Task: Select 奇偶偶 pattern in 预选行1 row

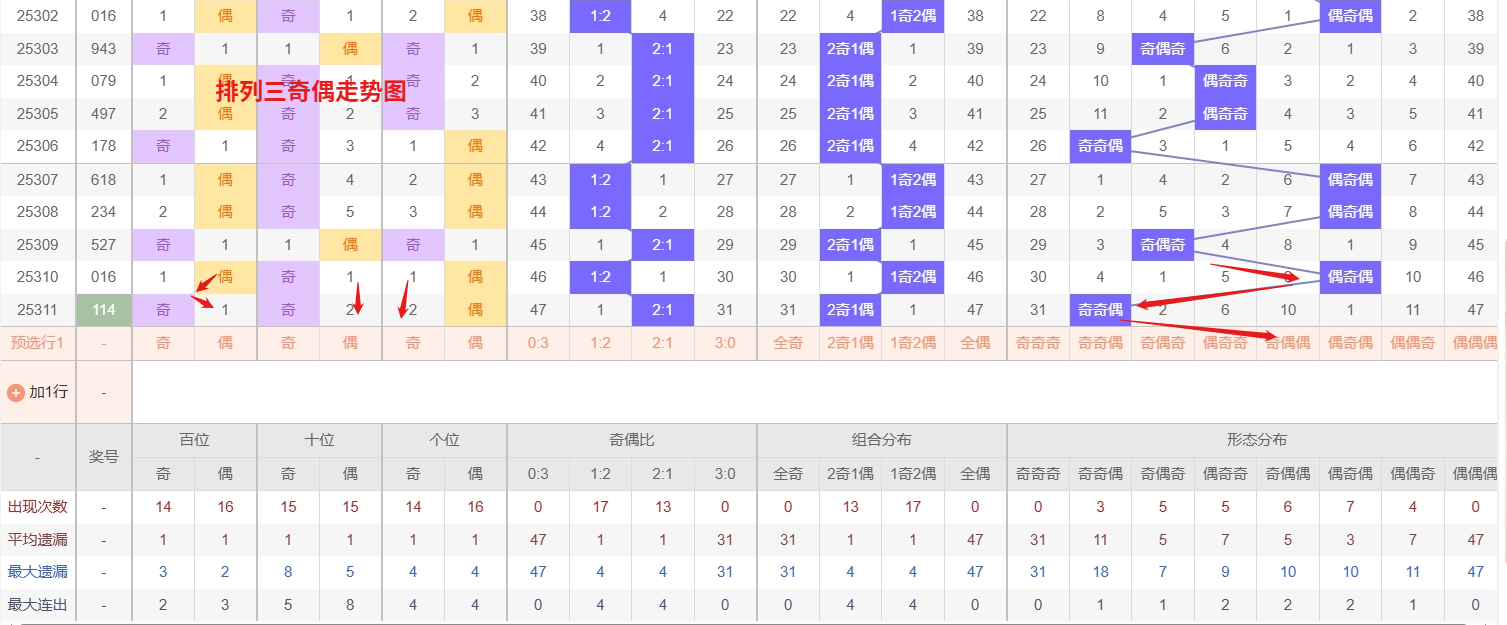Action: coord(1288,343)
